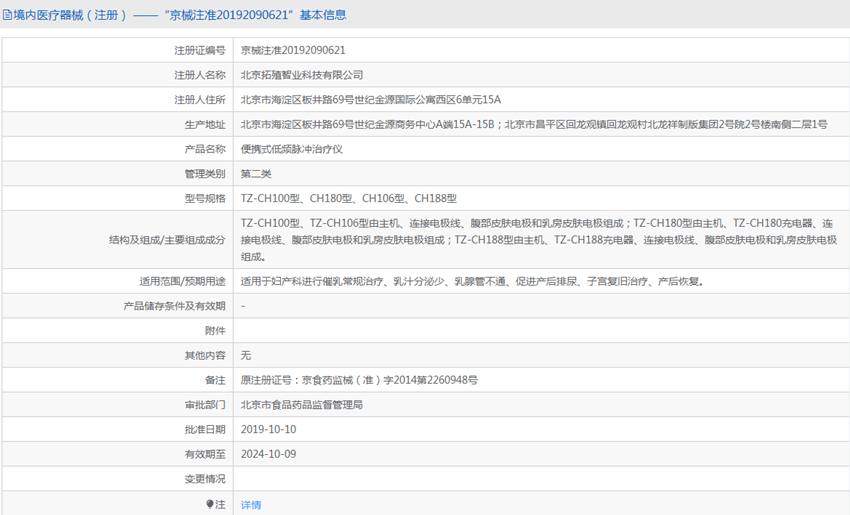
Task: Select expiry date 2024-10-09
Action: point(268,454)
